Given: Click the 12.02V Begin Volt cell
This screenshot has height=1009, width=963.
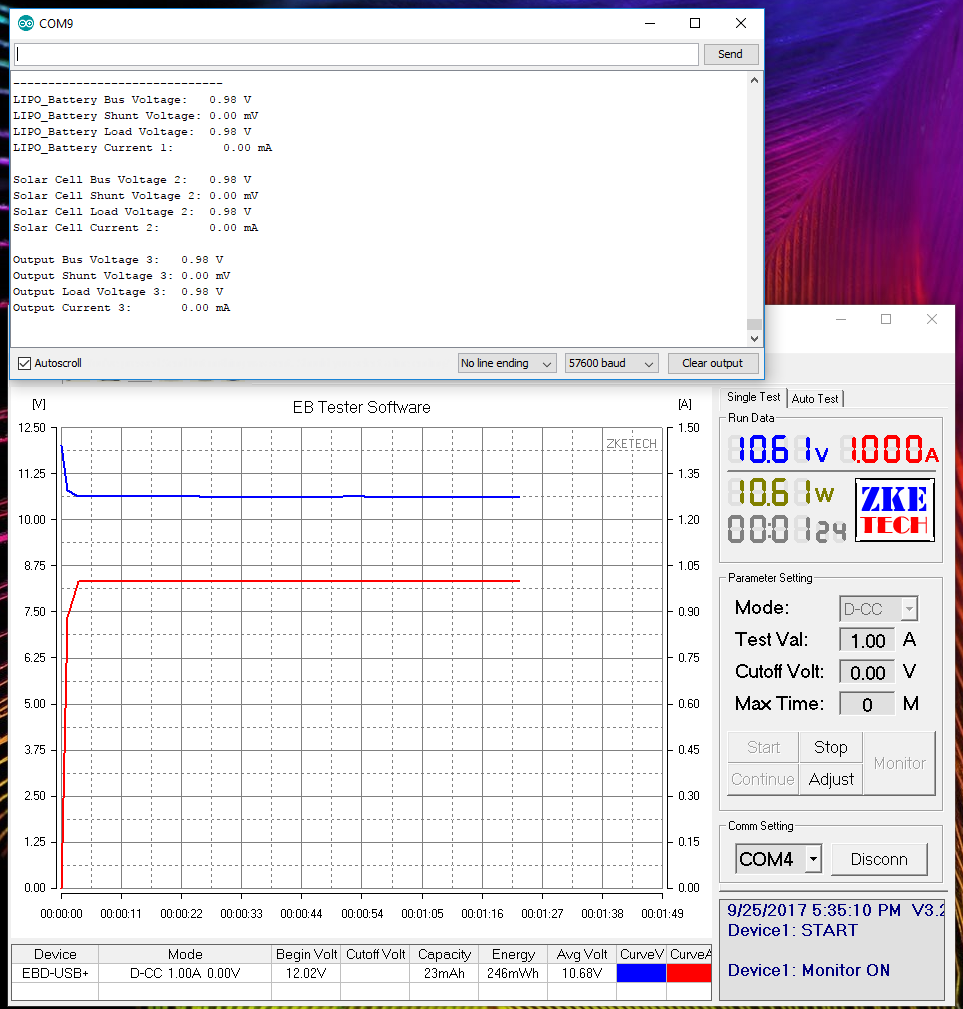Looking at the screenshot, I should pyautogui.click(x=306, y=973).
